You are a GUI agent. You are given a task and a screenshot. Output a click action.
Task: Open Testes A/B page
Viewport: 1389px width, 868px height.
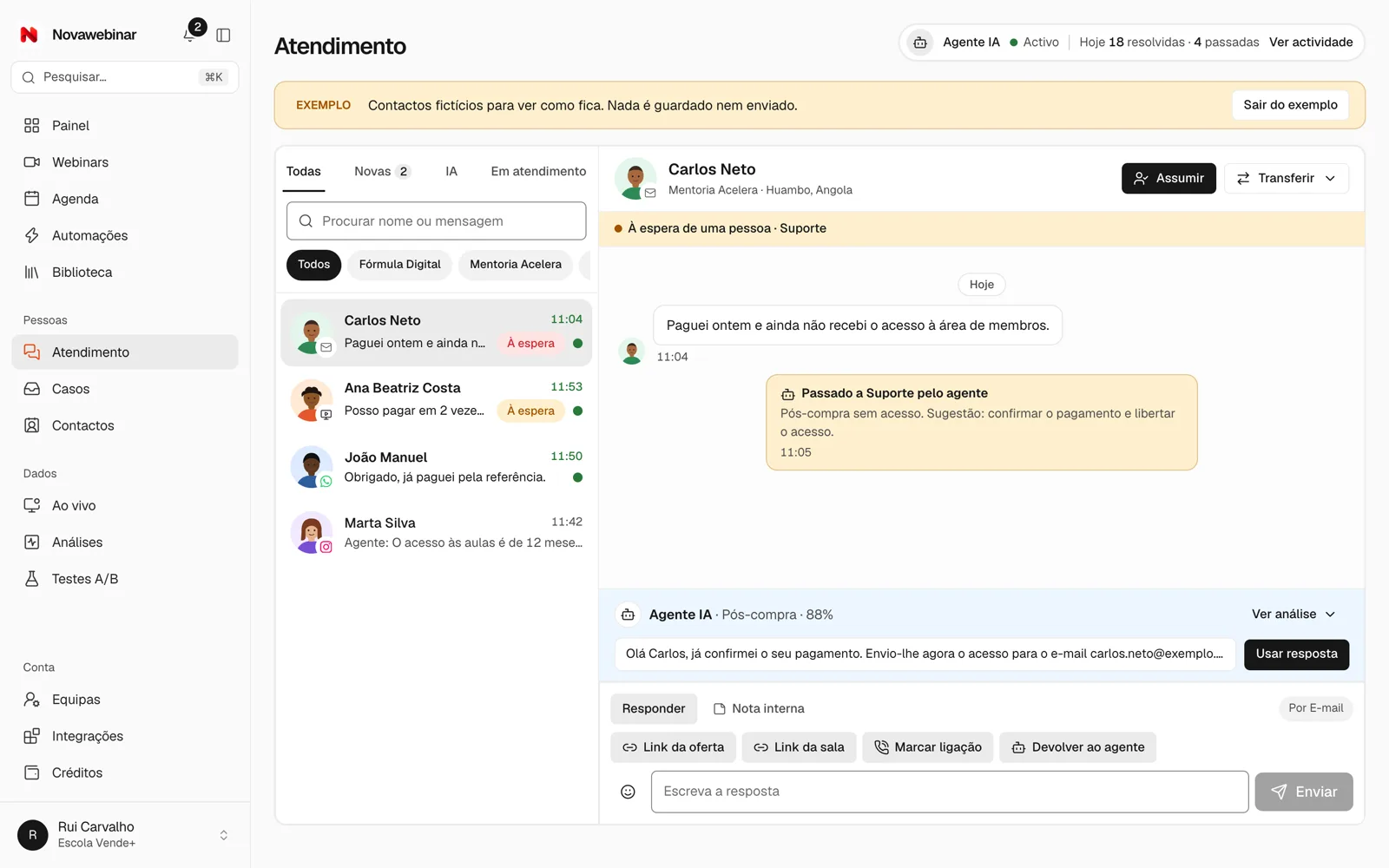click(125, 579)
